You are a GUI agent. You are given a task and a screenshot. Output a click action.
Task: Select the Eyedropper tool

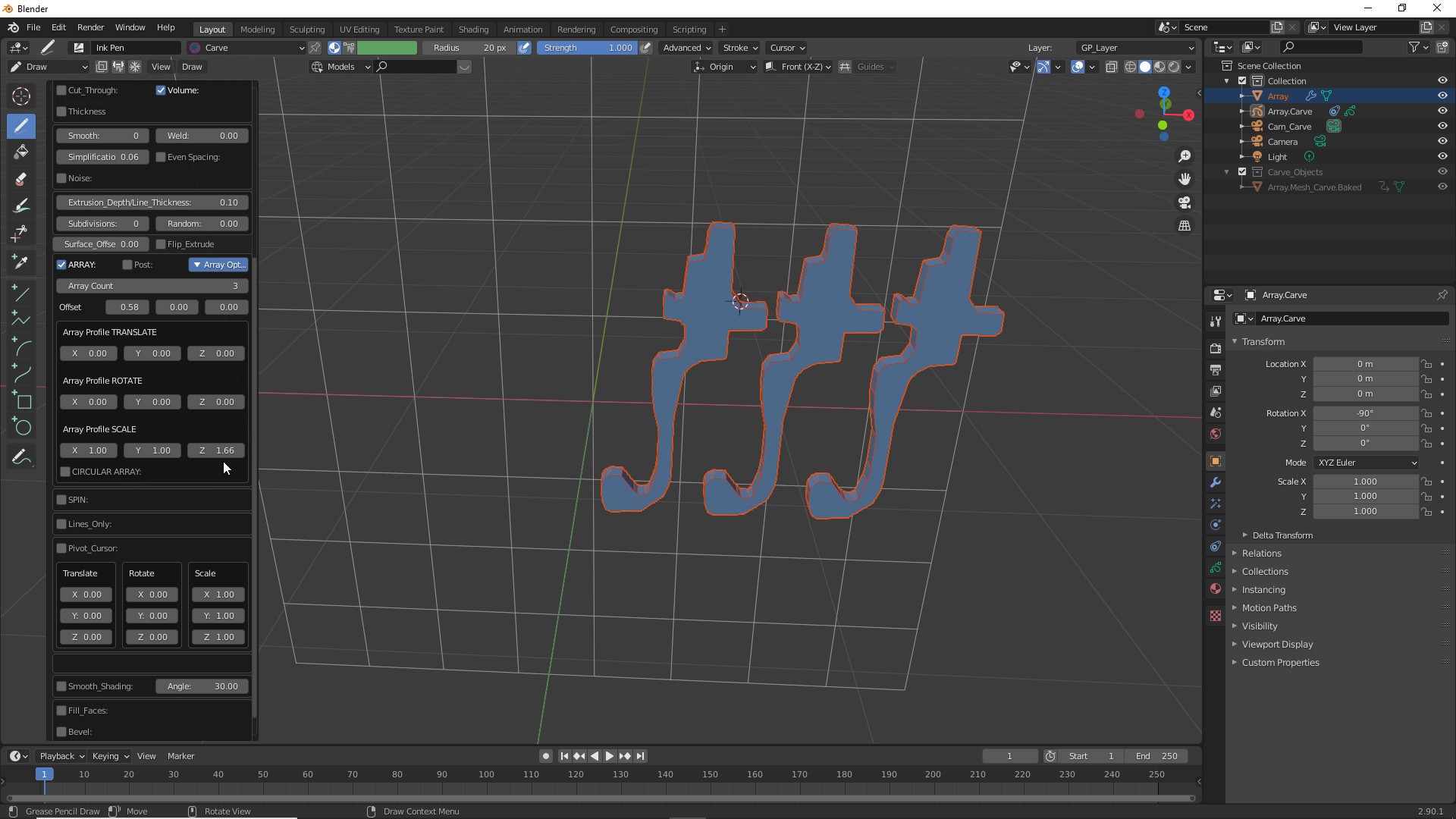point(21,262)
